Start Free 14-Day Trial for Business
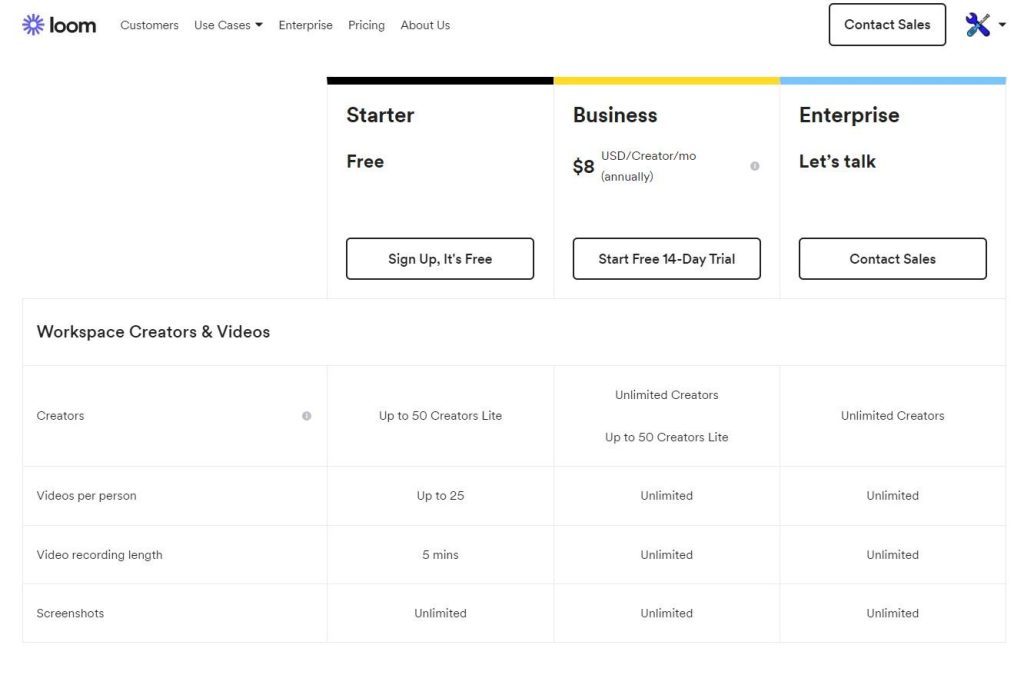This screenshot has height=685, width=1024. click(x=666, y=259)
